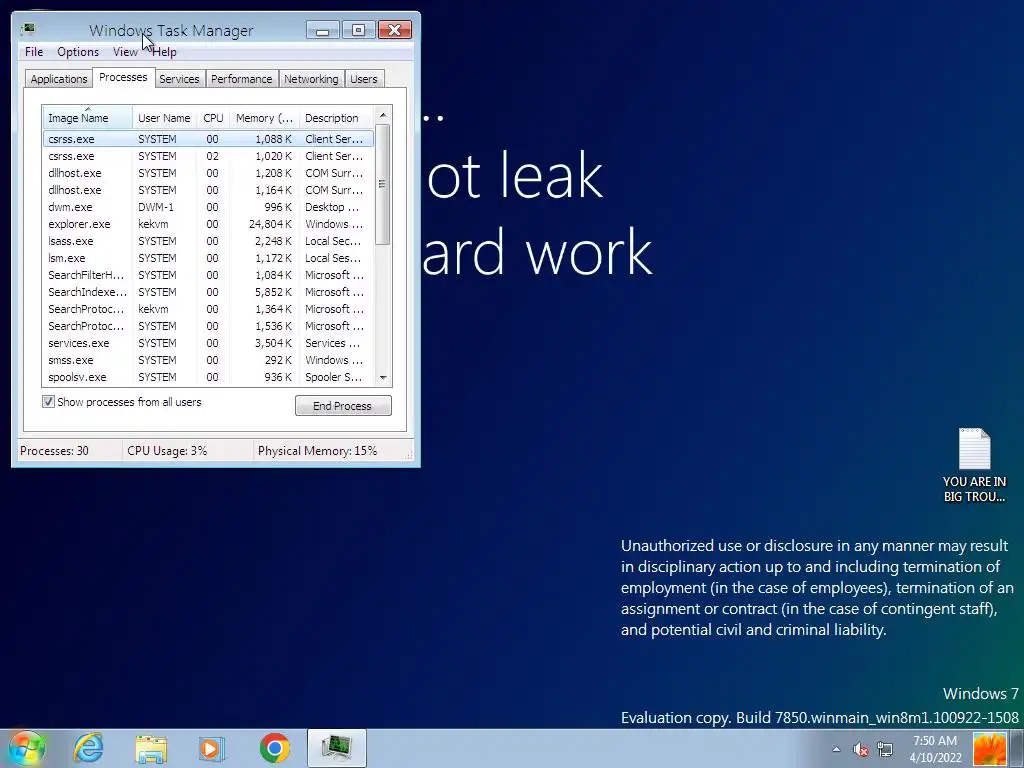Click the process list scroll down arrow
Image resolution: width=1024 pixels, height=768 pixels.
coord(383,377)
